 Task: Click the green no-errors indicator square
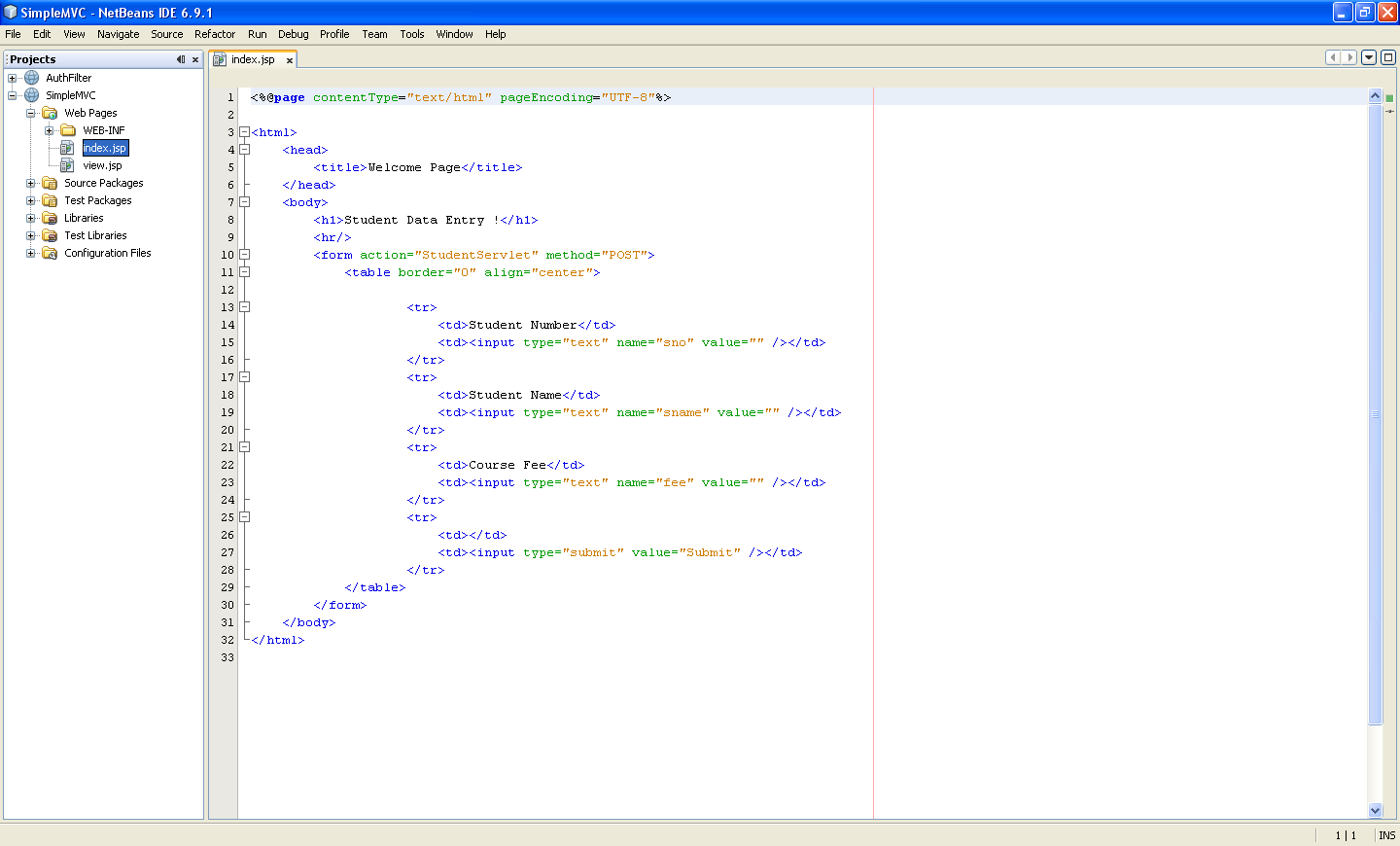[1390, 95]
